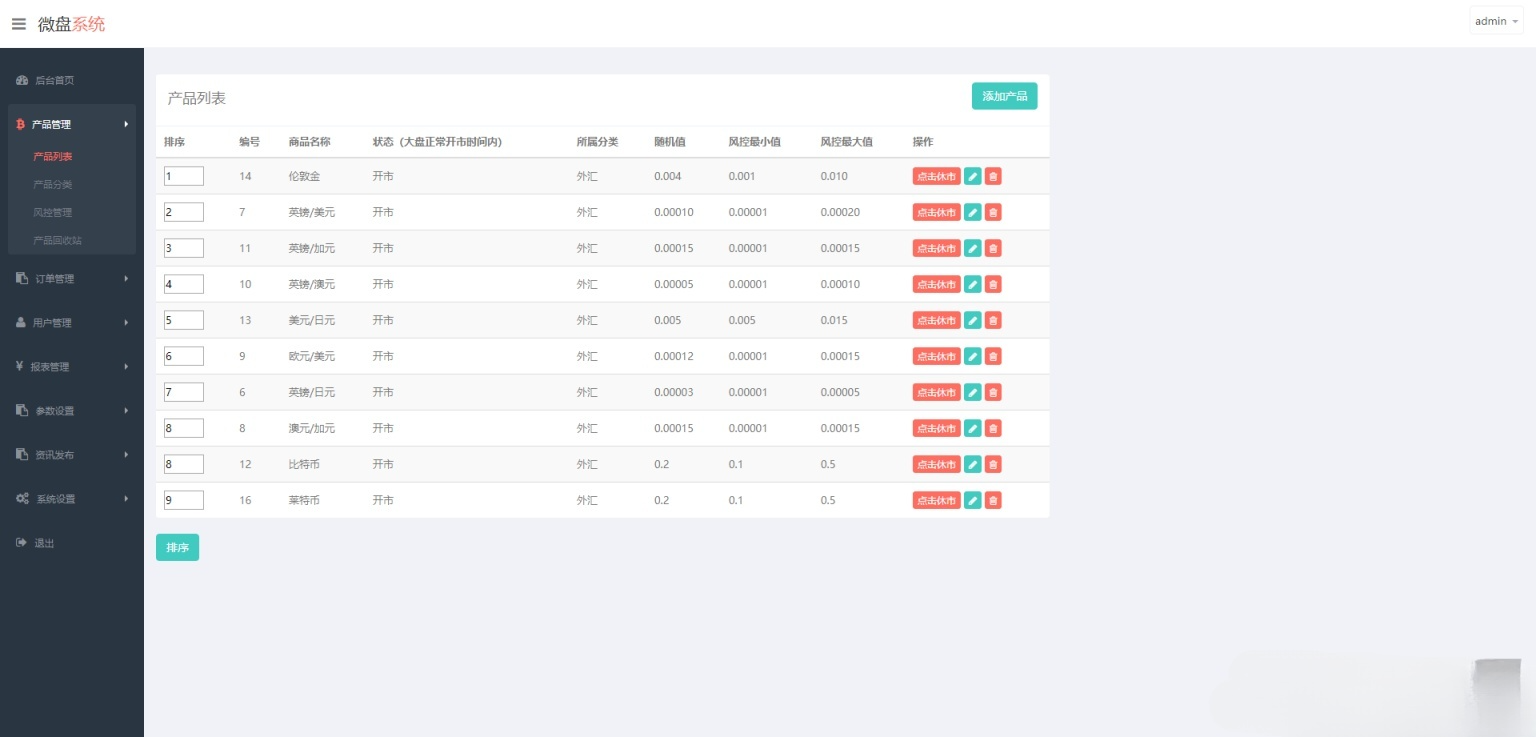
Task: Open 风控管理 in the sidebar submenu
Action: (x=53, y=212)
